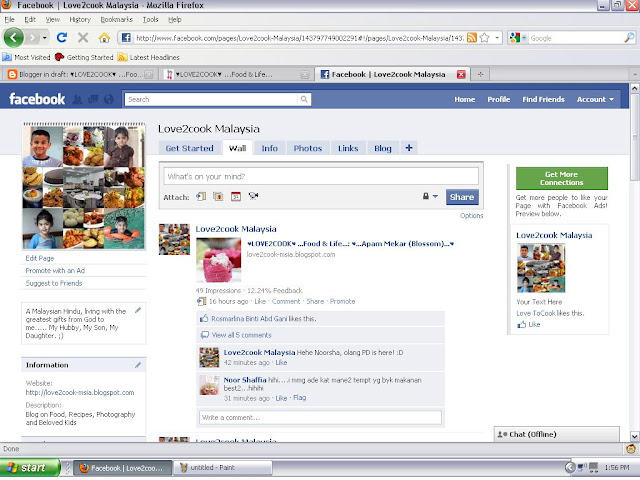Open the Get Started tab
The width and height of the screenshot is (640, 480).
[189, 148]
